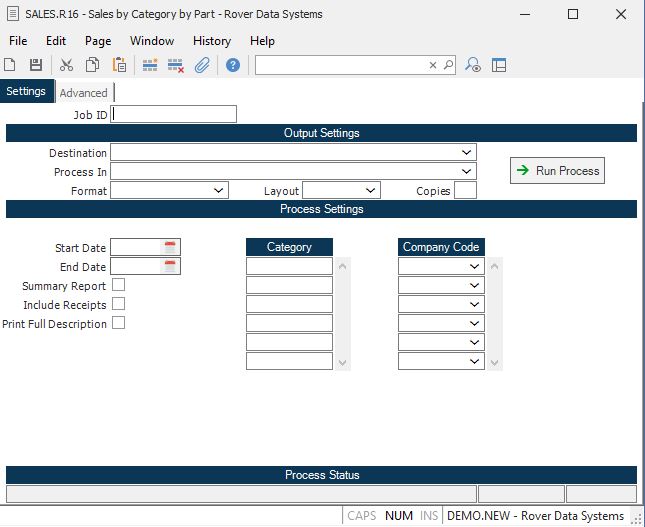
Task: Expand the Destination dropdown
Action: click(467, 153)
